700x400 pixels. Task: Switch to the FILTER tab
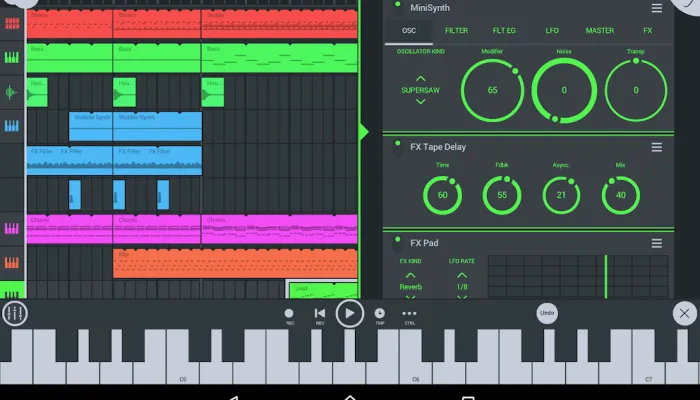point(456,31)
